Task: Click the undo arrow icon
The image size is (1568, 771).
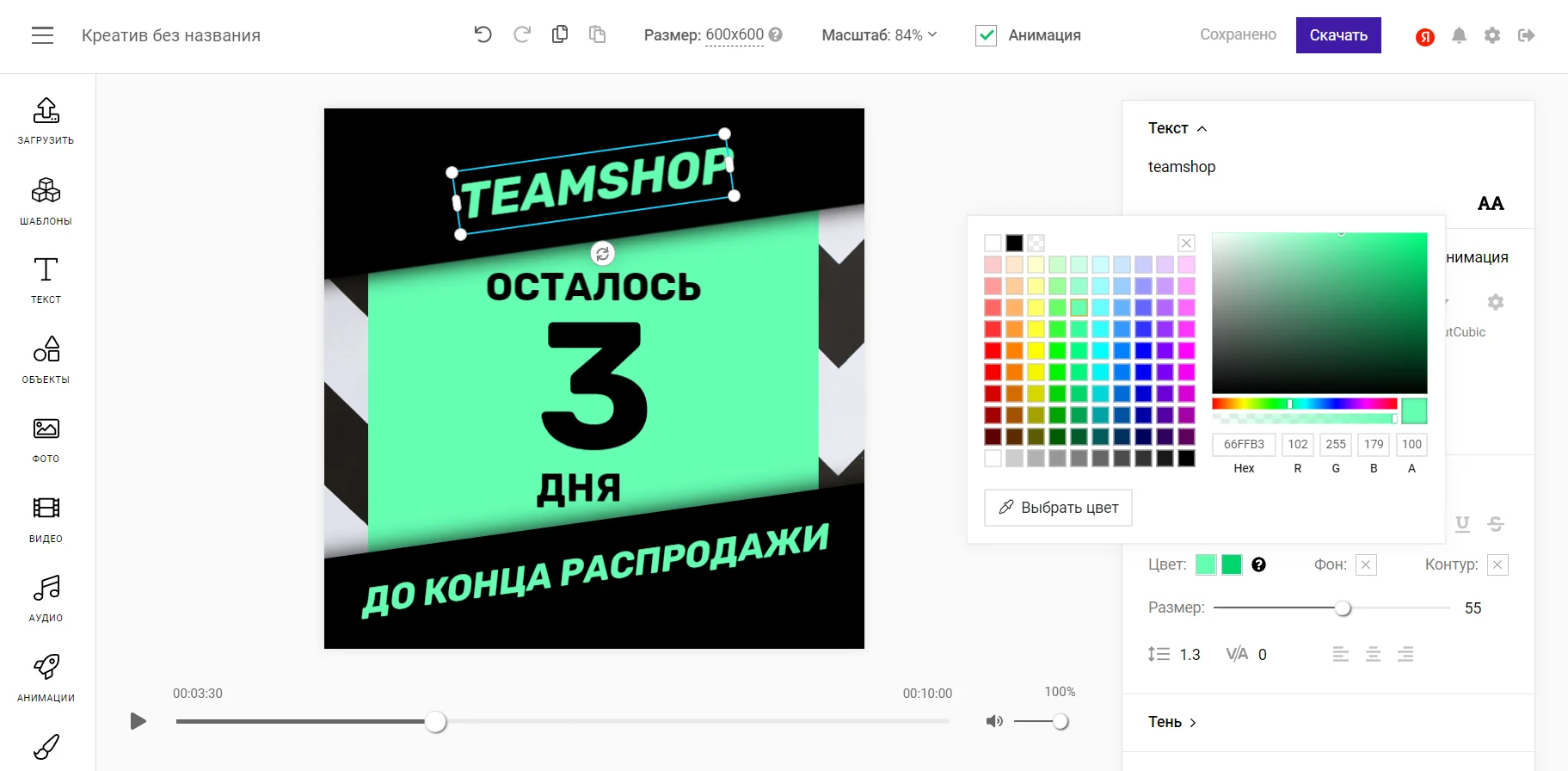Action: [x=483, y=34]
